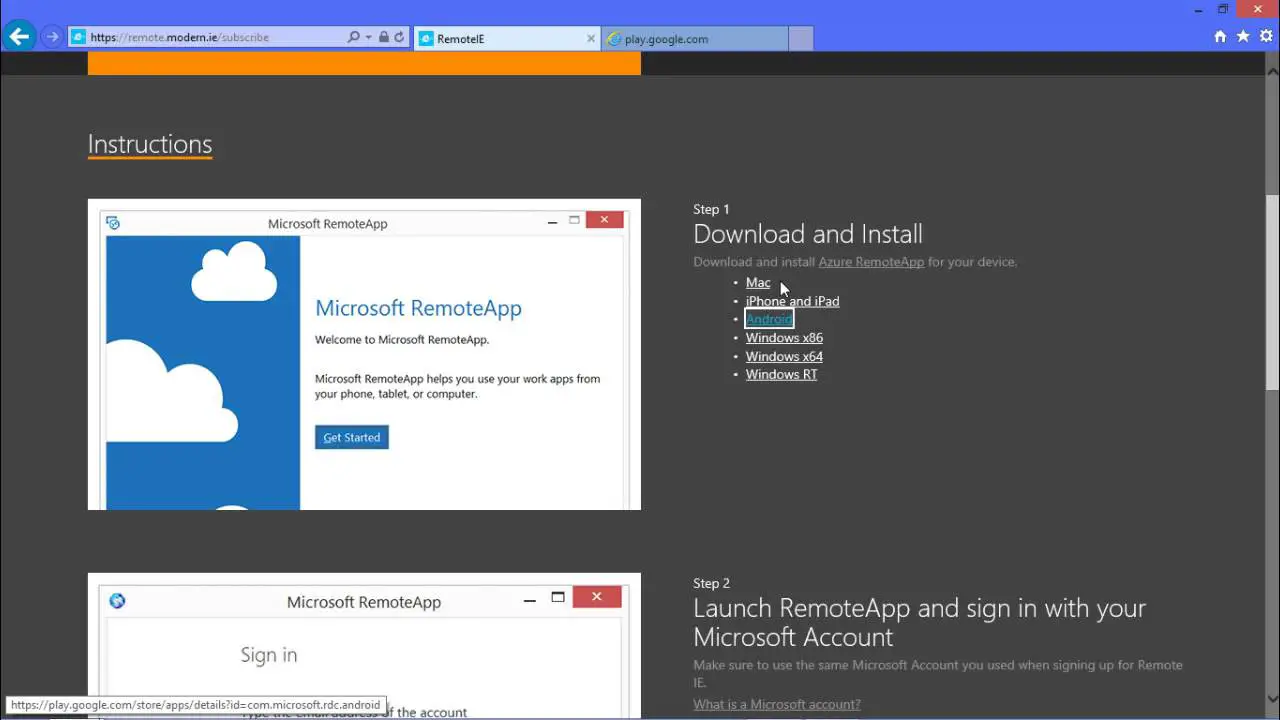The width and height of the screenshot is (1280, 720).
Task: Click the back navigation arrow
Action: [19, 36]
